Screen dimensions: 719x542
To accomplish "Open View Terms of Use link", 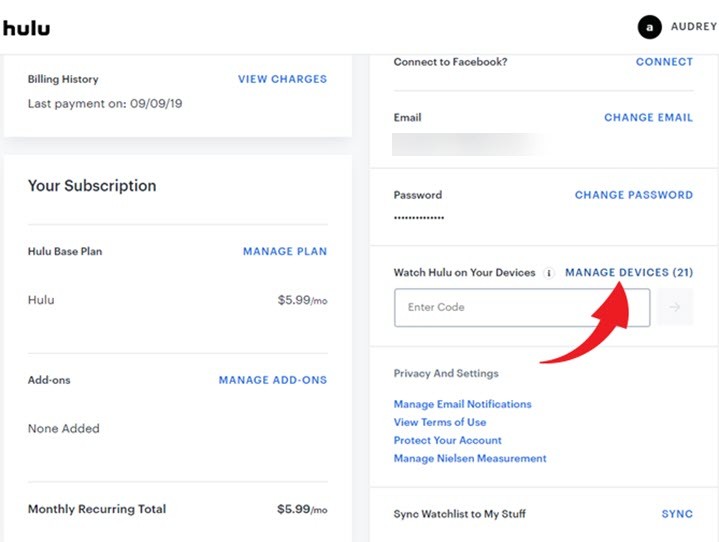I will [440, 422].
